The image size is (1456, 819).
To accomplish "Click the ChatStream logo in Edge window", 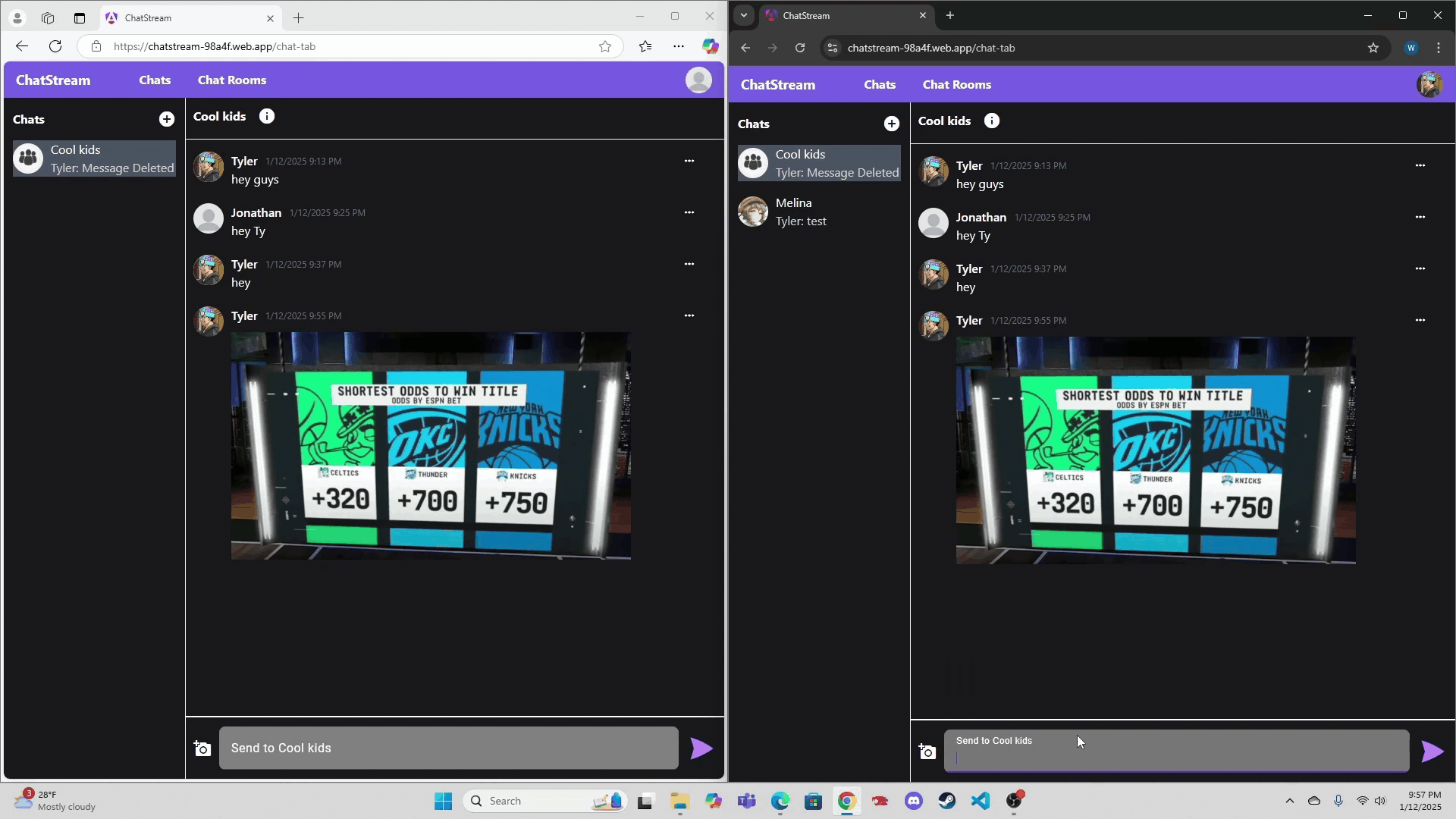I will point(53,80).
